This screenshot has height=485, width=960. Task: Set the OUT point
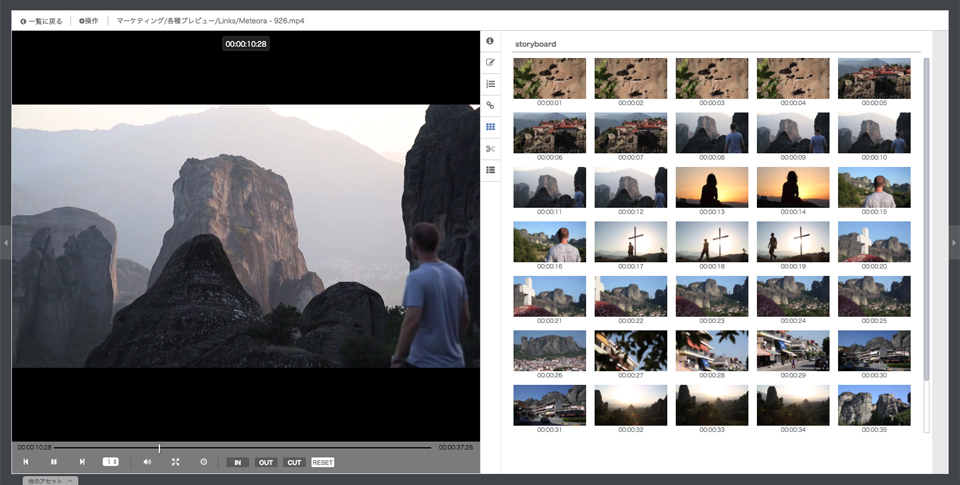click(266, 462)
